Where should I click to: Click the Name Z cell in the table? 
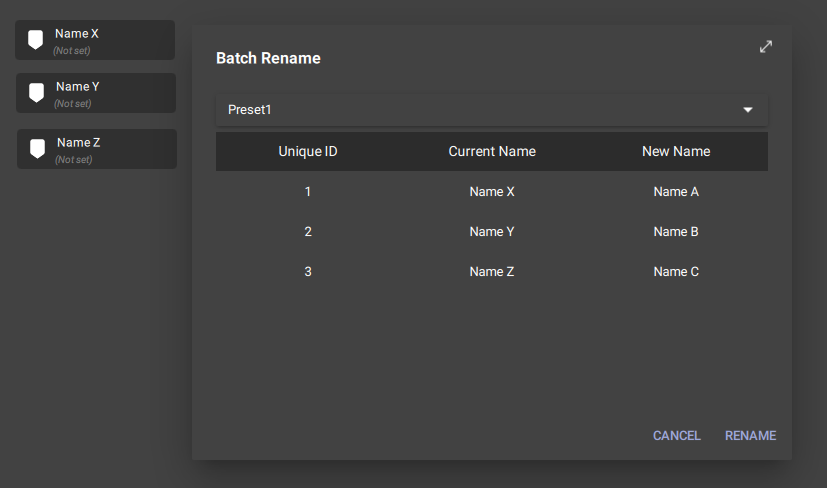492,272
